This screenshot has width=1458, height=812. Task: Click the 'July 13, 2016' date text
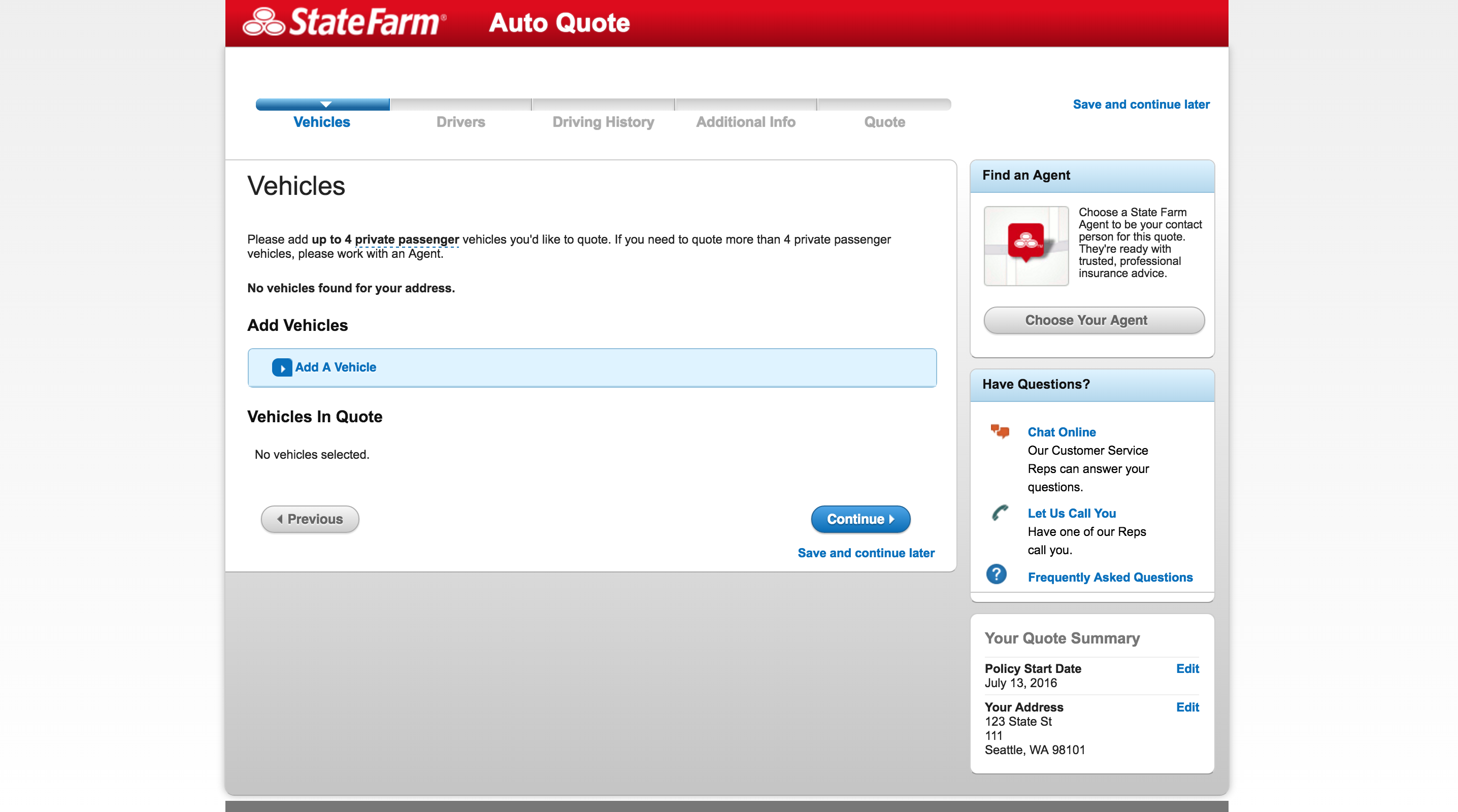(1020, 683)
